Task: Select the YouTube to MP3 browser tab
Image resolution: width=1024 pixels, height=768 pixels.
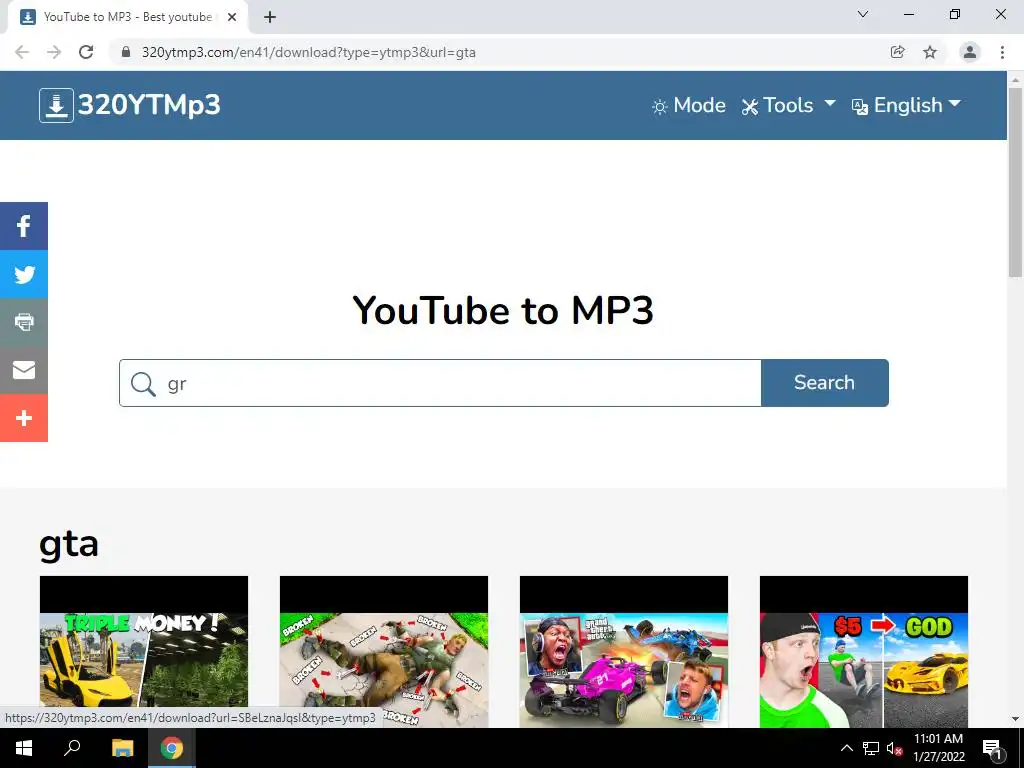Action: (128, 17)
